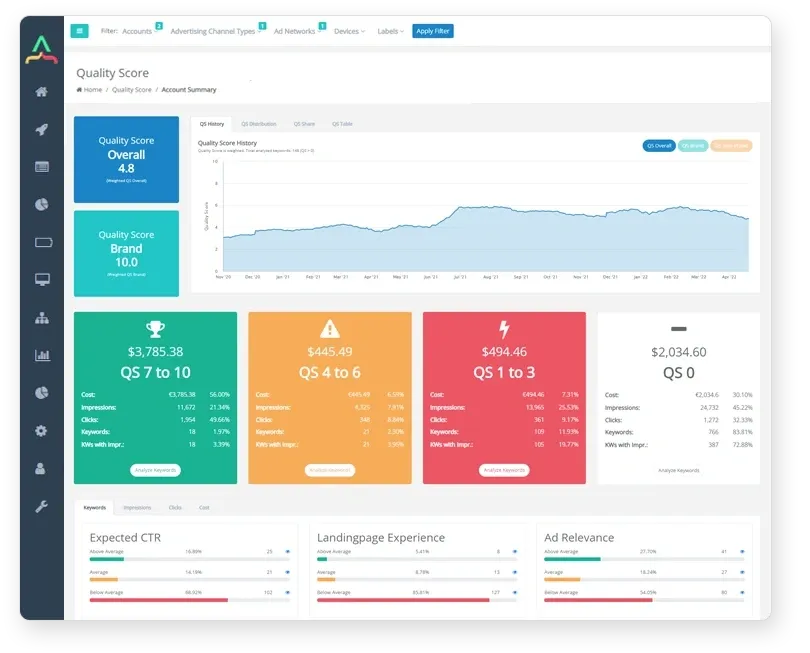The width and height of the screenshot is (810, 653).
Task: Go to Home via the breadcrumb link
Action: click(92, 90)
